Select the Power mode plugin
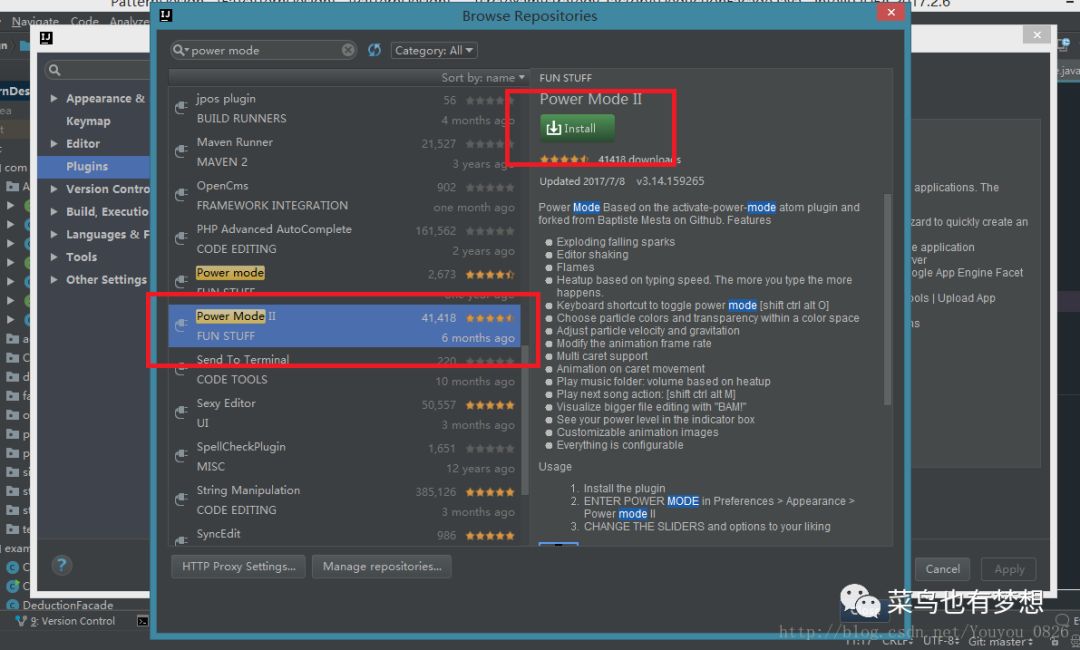 point(344,282)
